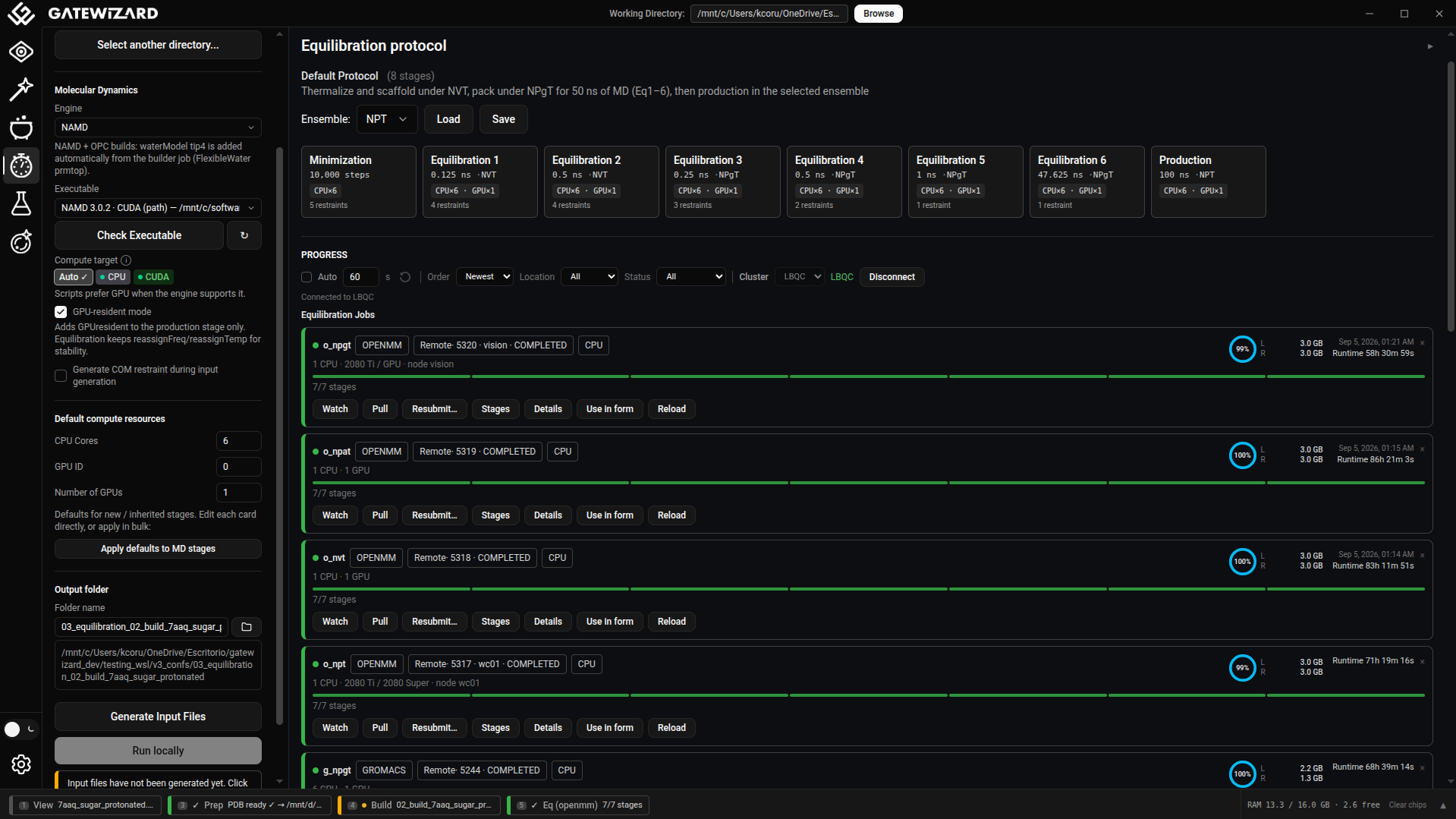The height and width of the screenshot is (819, 1456).
Task: Browse output folder with folder icon
Action: (x=247, y=627)
